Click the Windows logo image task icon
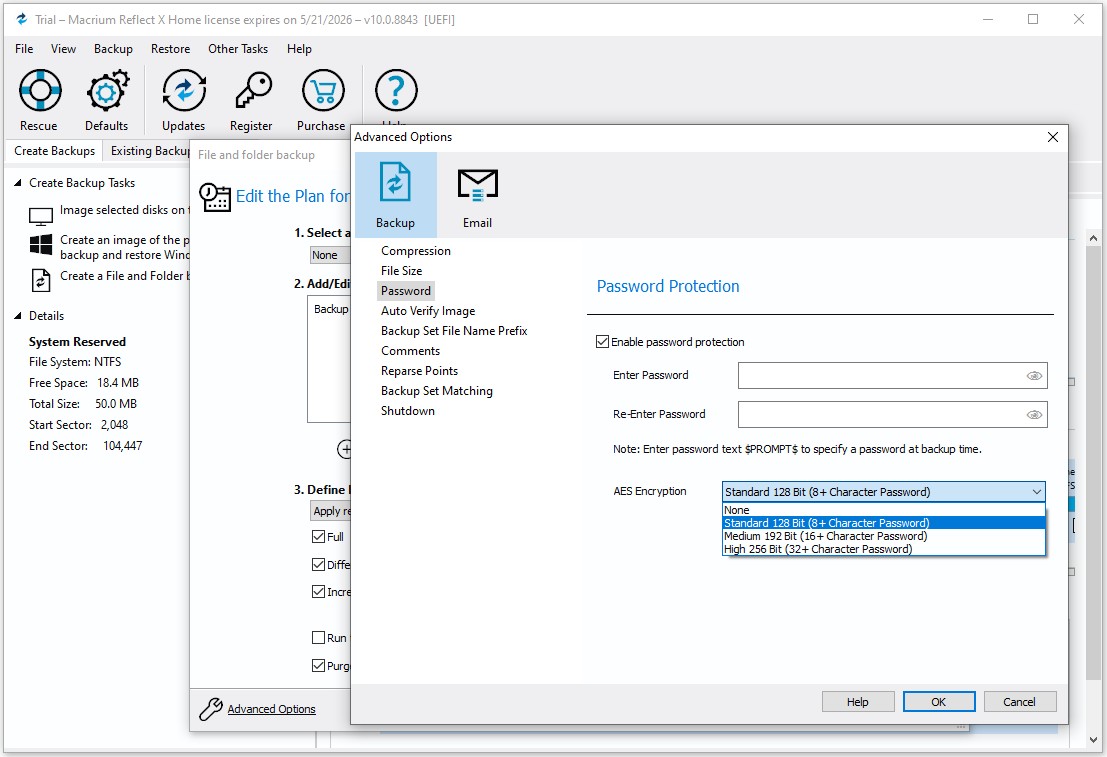This screenshot has width=1107, height=757. click(x=40, y=245)
